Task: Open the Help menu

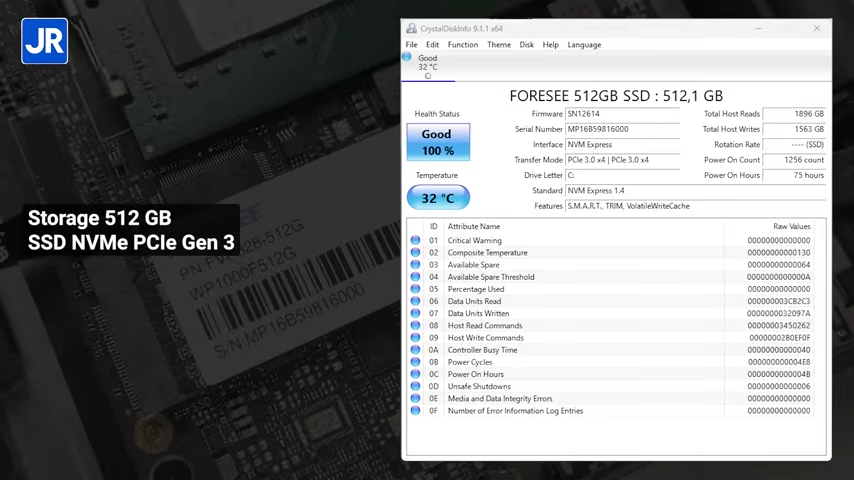Action: click(x=550, y=45)
